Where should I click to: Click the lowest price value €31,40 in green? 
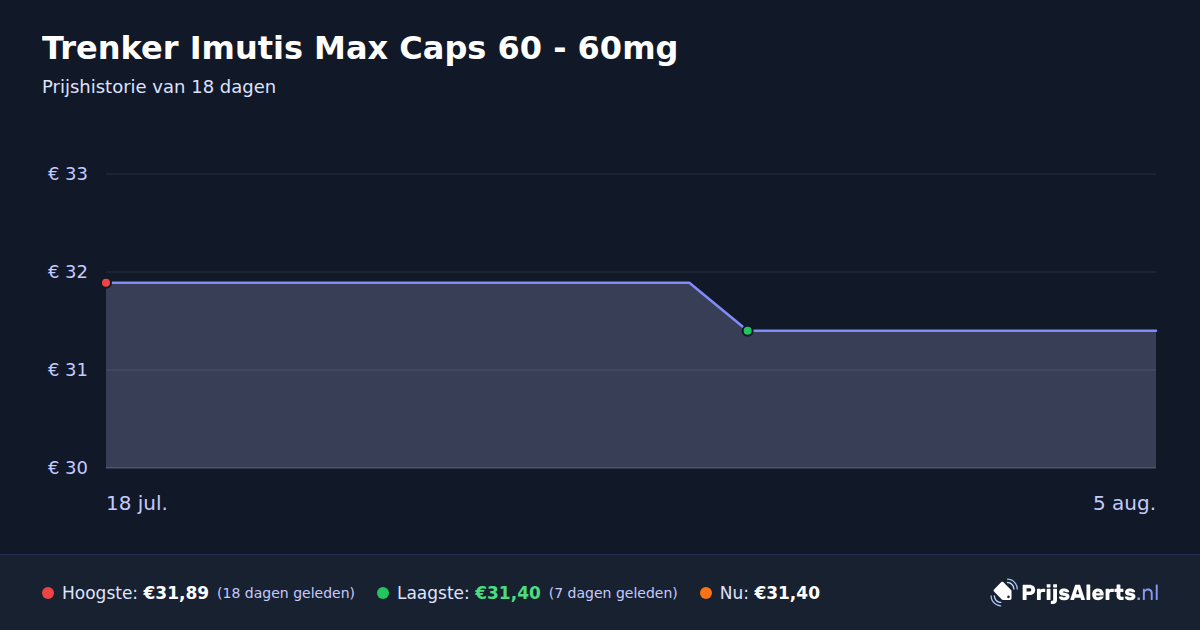(x=508, y=593)
